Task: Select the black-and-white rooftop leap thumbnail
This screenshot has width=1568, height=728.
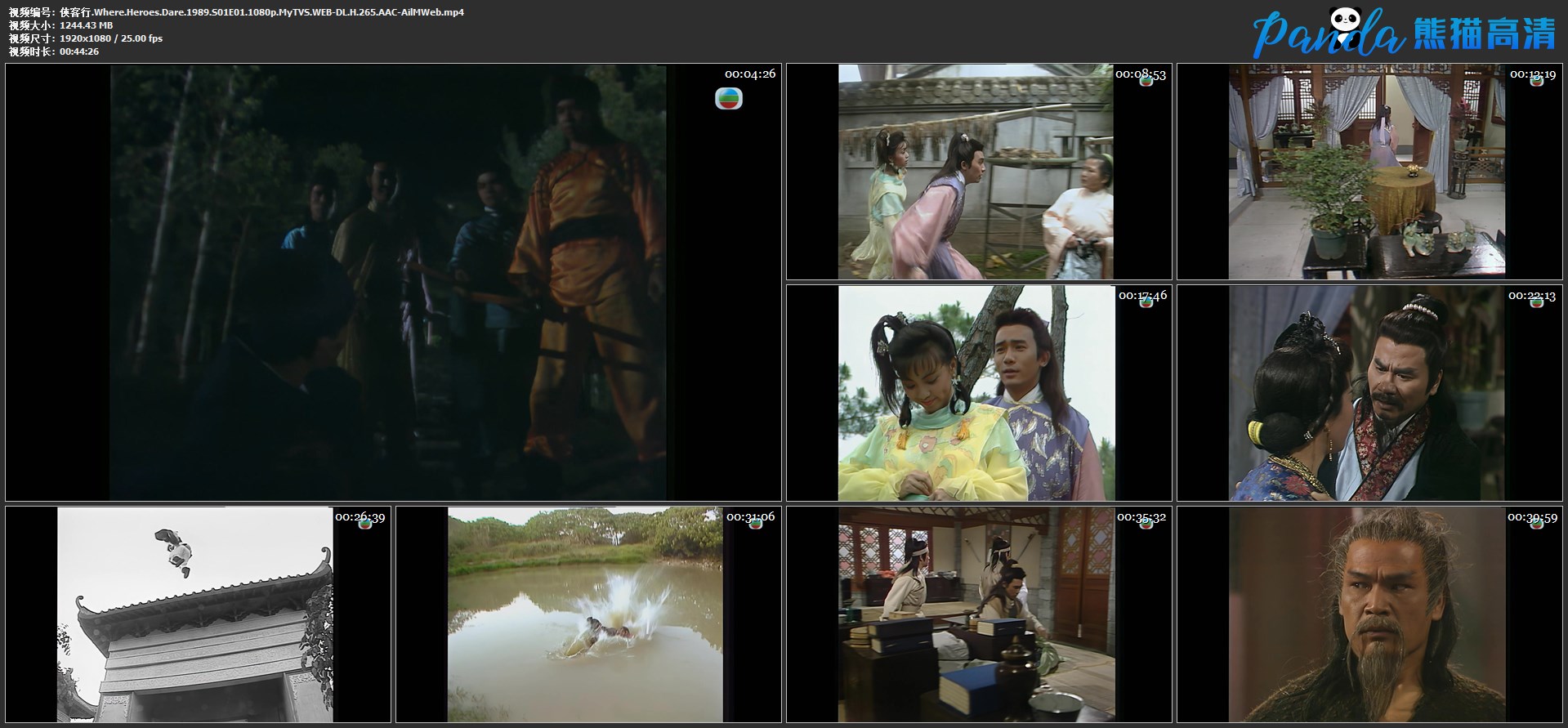Action: pyautogui.click(x=198, y=614)
